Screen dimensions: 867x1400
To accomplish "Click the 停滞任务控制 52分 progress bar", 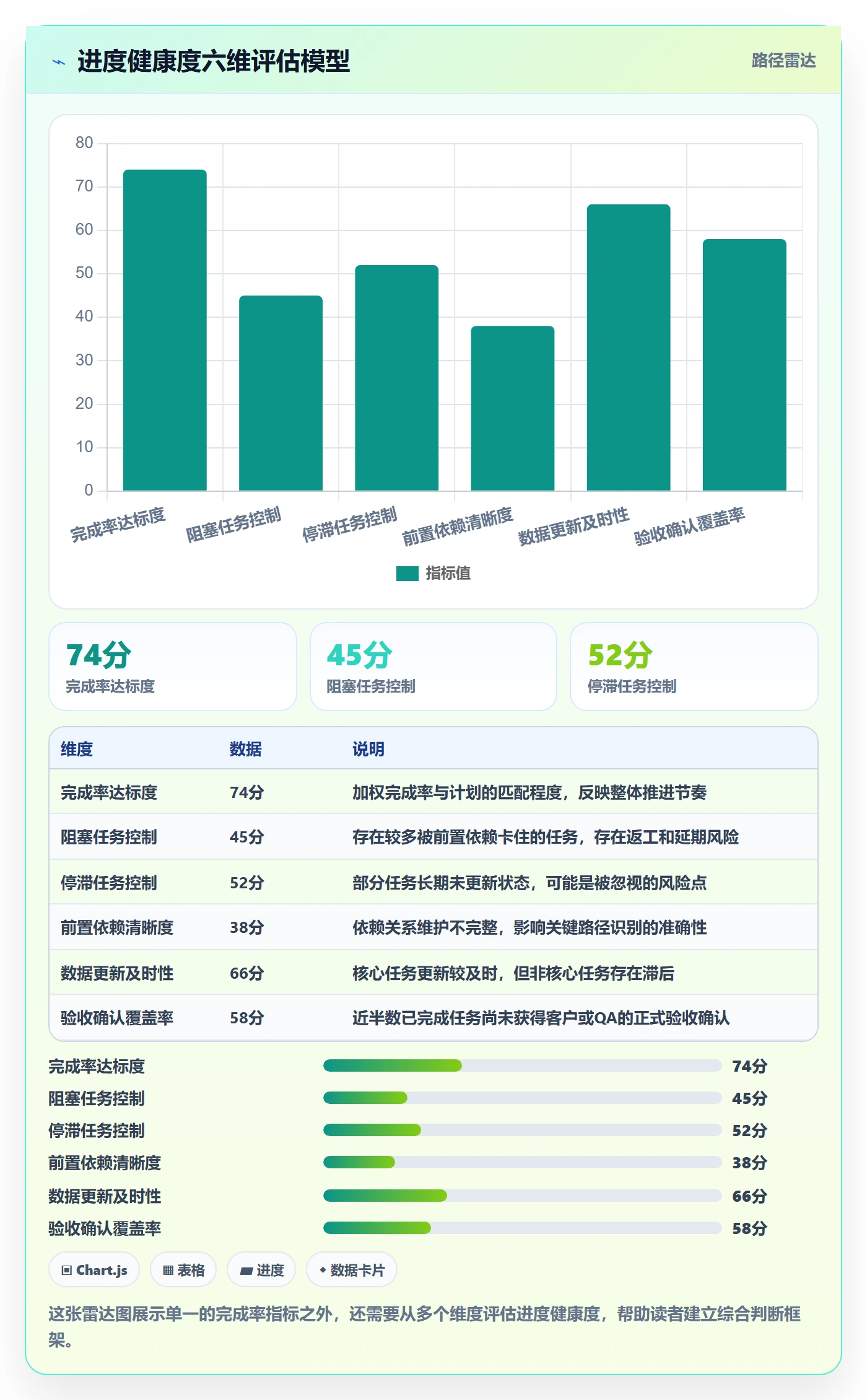I will pos(523,1130).
